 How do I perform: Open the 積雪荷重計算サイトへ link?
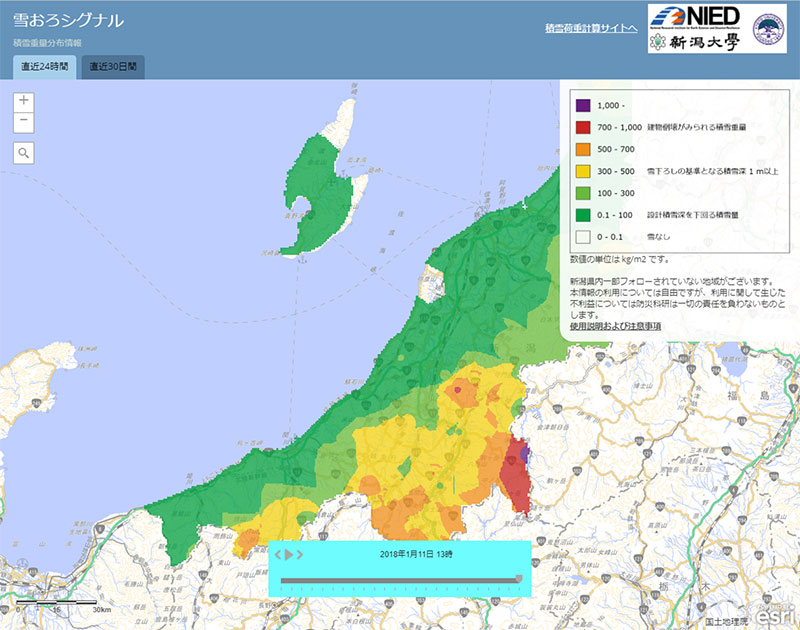click(590, 29)
